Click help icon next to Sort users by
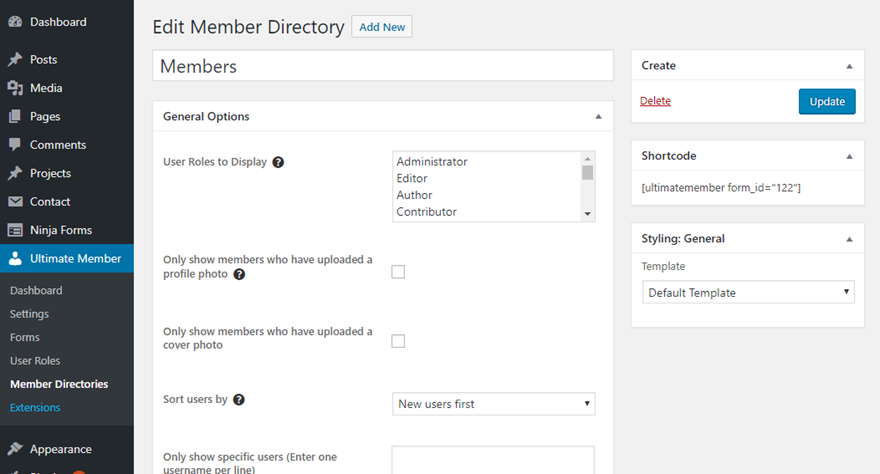The width and height of the screenshot is (880, 474). coord(239,400)
